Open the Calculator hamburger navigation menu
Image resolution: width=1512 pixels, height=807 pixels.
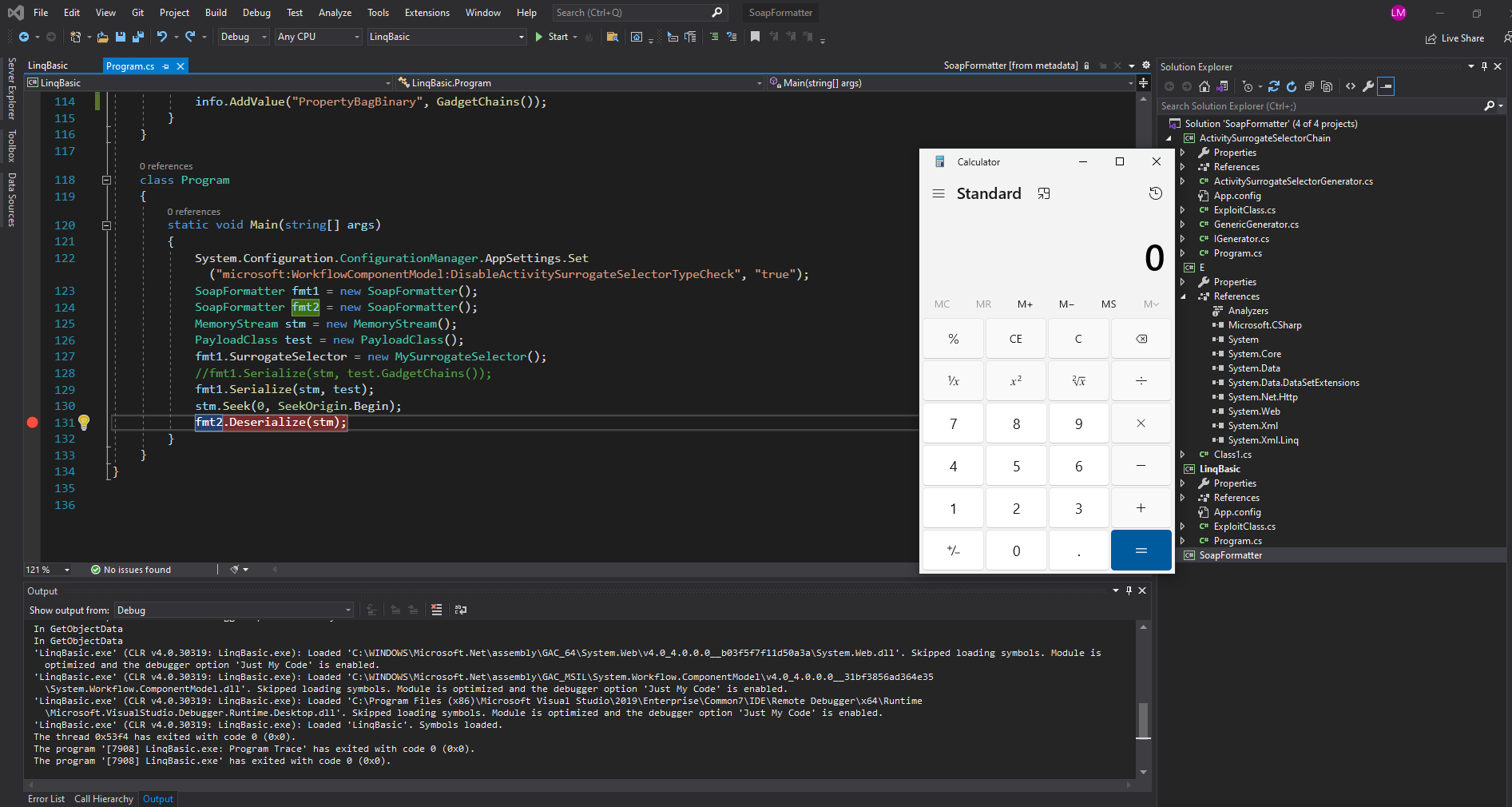point(939,193)
